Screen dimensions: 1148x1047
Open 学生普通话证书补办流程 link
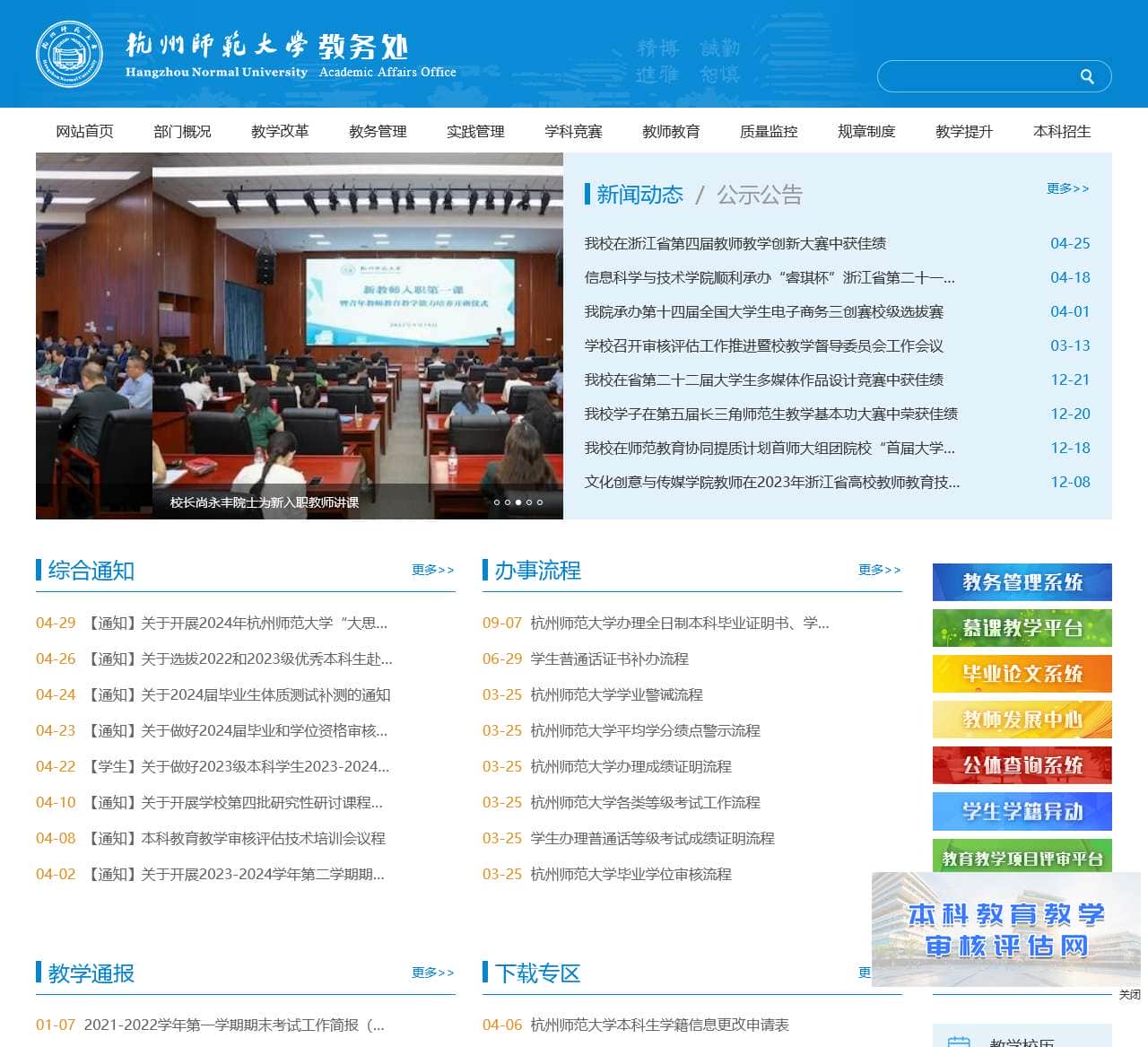tap(609, 659)
